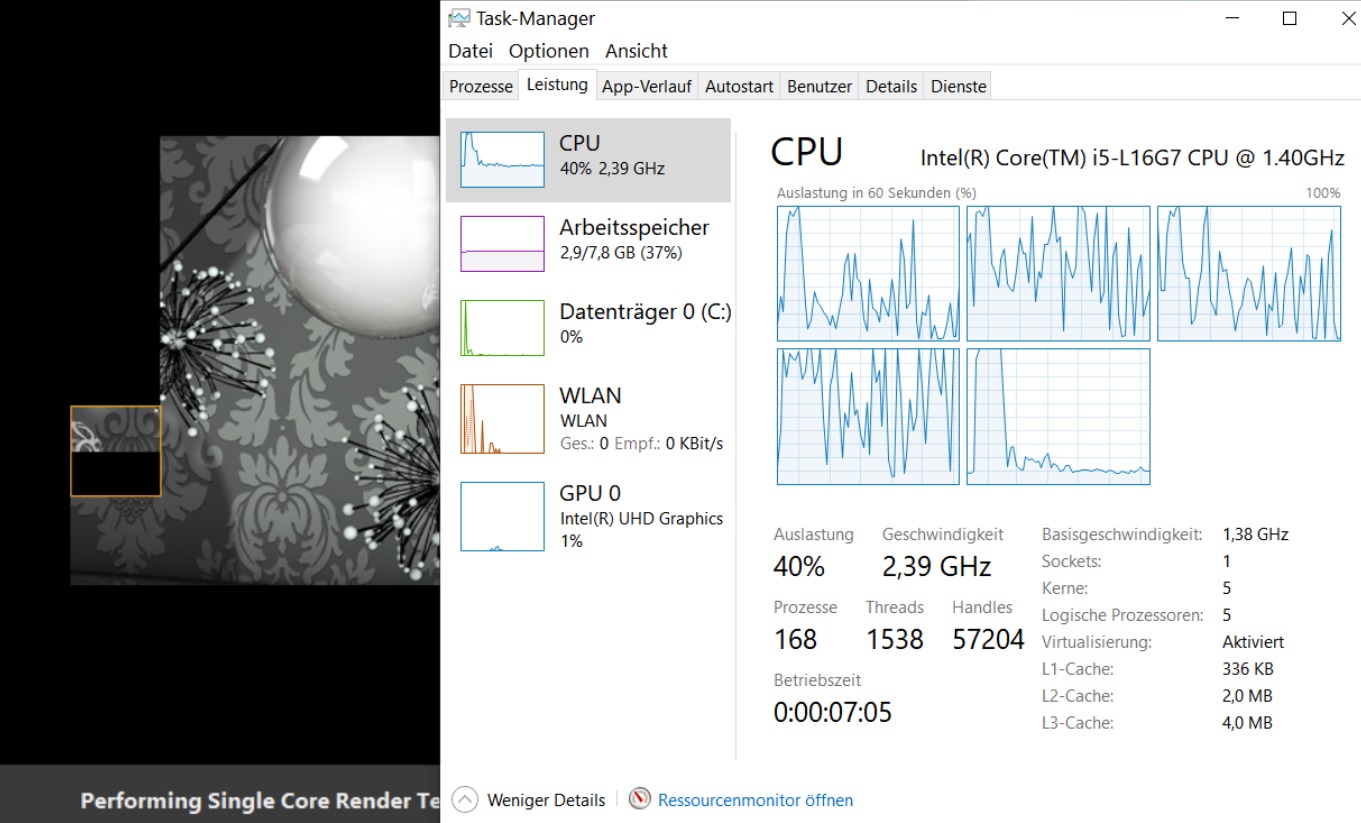Image resolution: width=1361 pixels, height=823 pixels.
Task: Select the bottom-left core utilization graph
Action: (867, 416)
